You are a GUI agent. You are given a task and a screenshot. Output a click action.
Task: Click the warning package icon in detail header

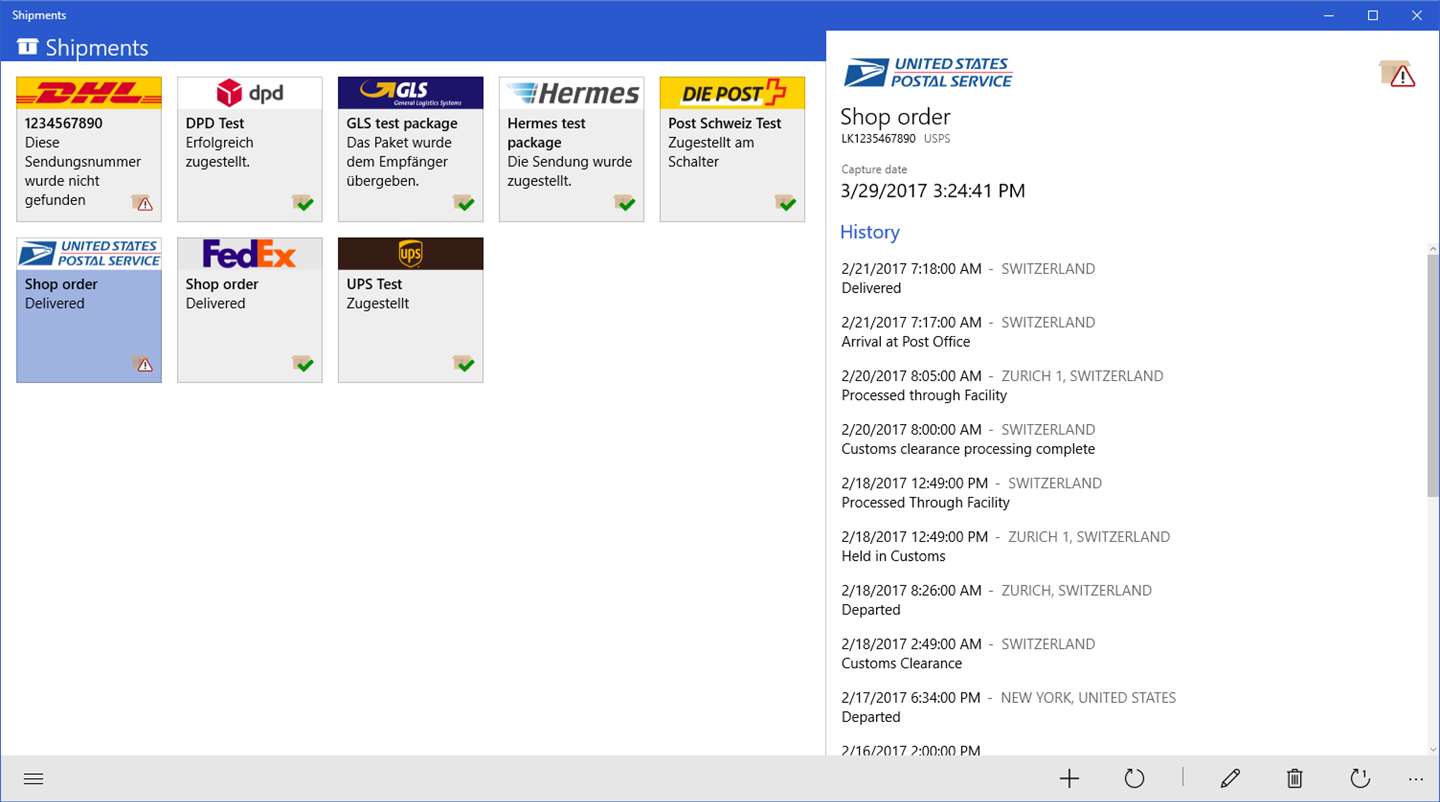pos(1397,73)
